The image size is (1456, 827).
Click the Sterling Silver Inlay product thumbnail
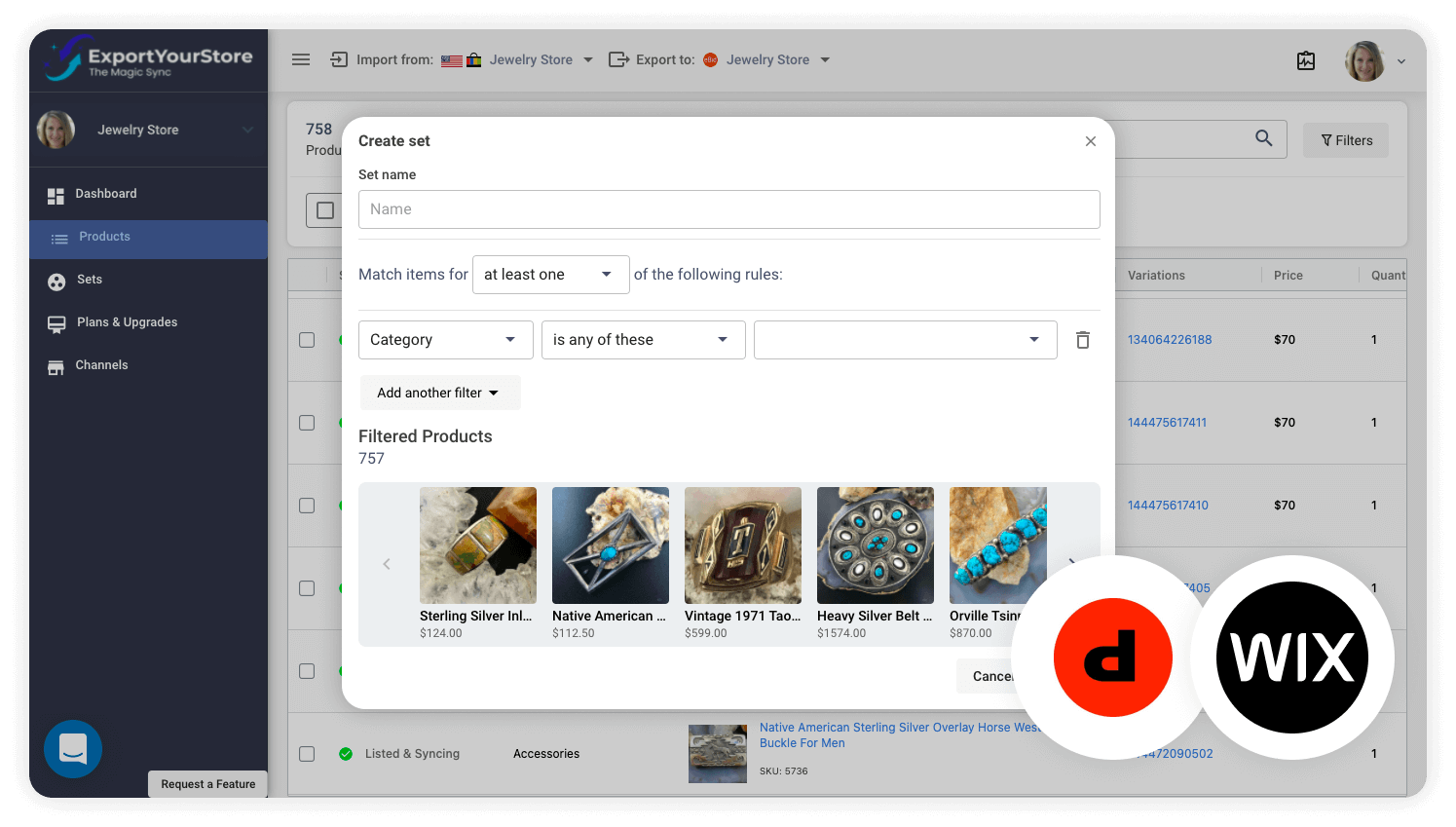[x=477, y=545]
